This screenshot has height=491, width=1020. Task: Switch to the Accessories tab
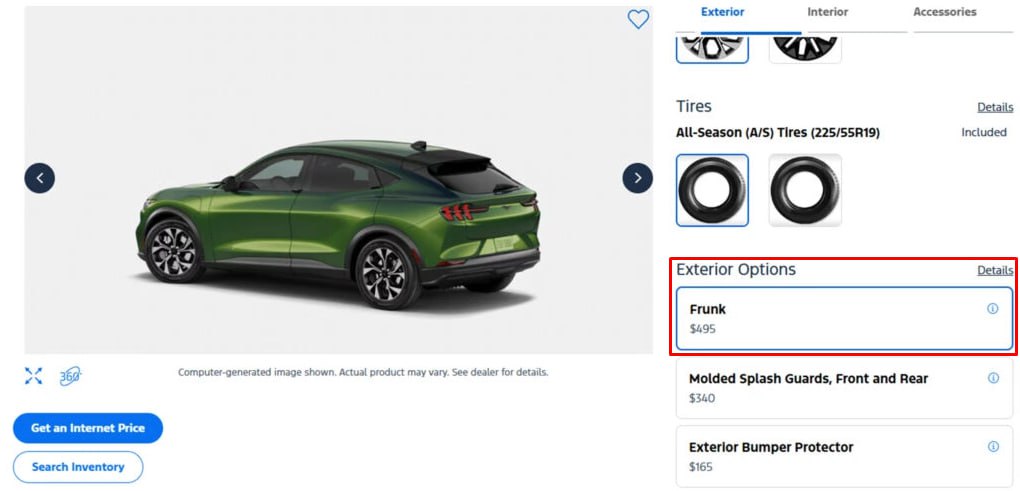pyautogui.click(x=945, y=12)
